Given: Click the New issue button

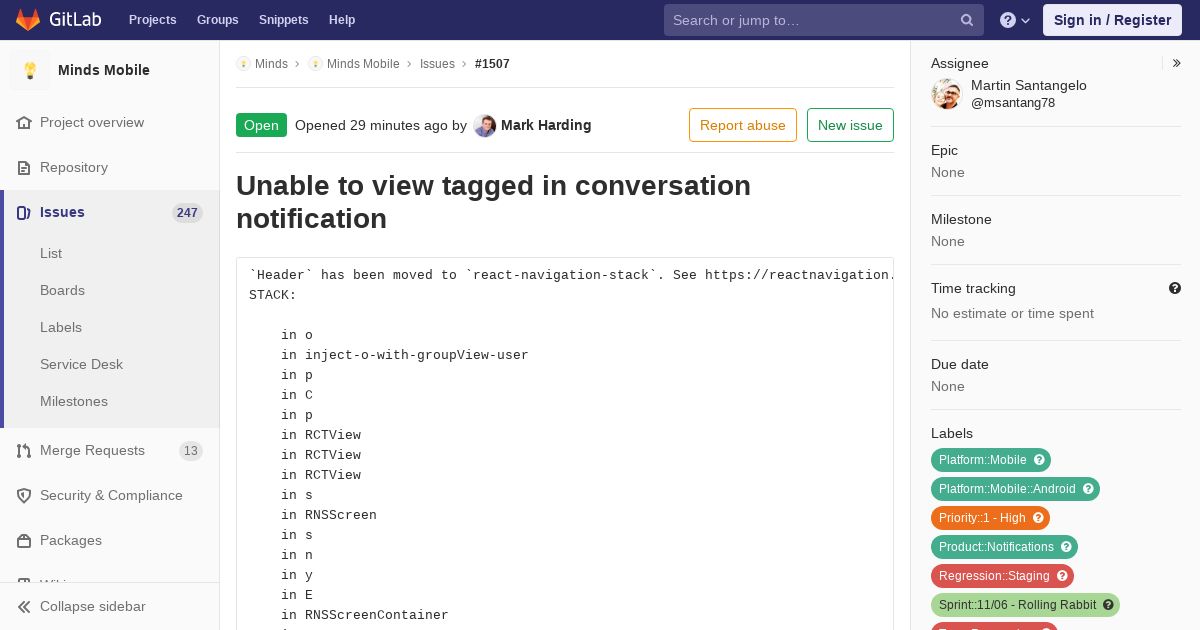Looking at the screenshot, I should 850,125.
